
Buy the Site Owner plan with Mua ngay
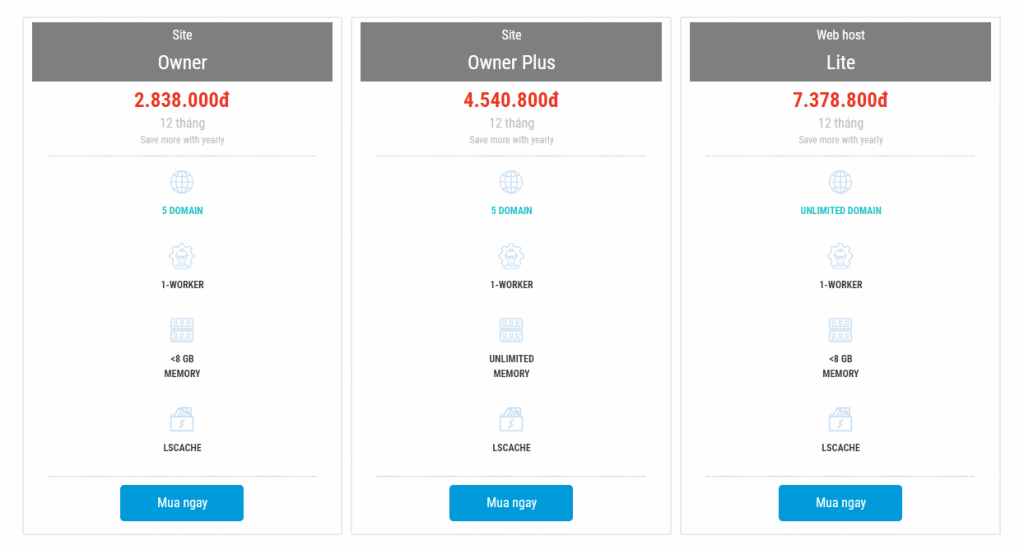[x=182, y=503]
